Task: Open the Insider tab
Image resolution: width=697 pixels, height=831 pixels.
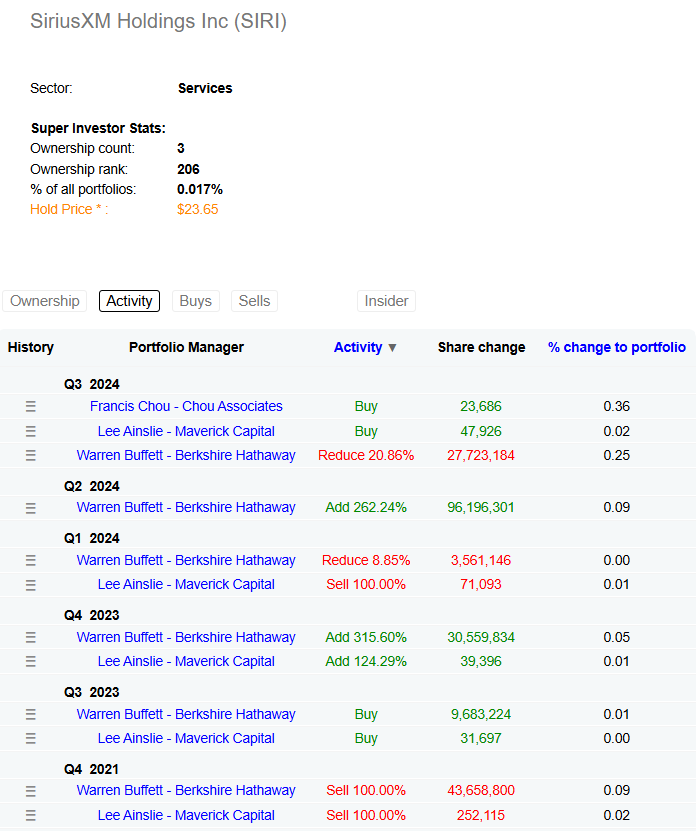Action: [x=386, y=301]
